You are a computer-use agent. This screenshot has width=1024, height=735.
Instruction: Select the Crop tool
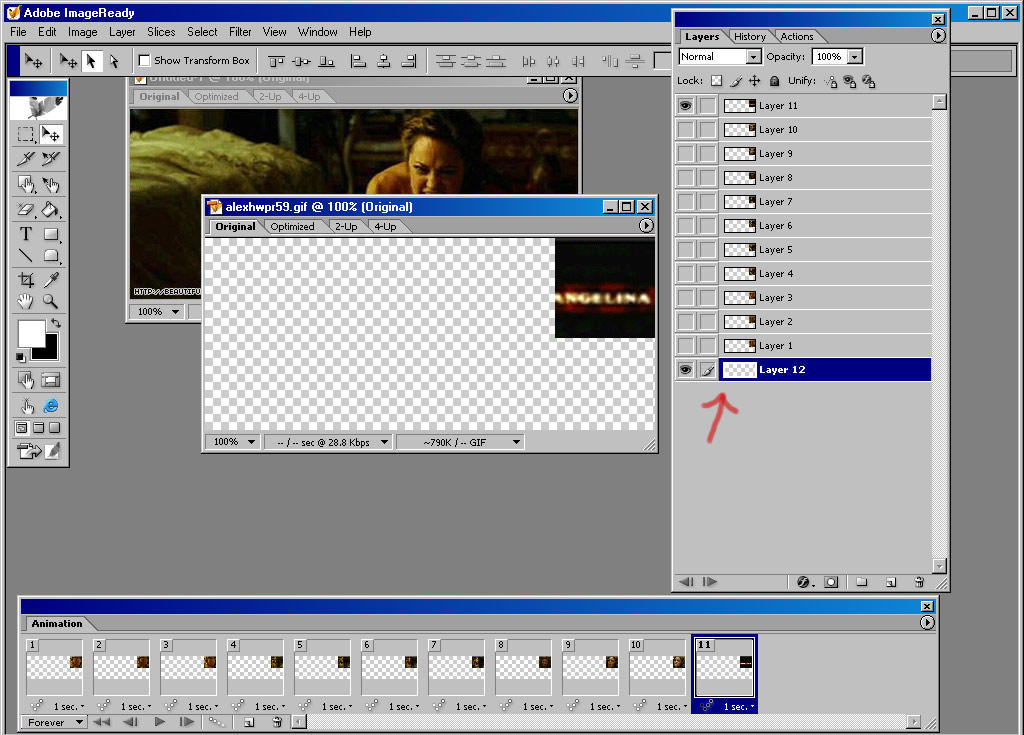click(x=26, y=280)
